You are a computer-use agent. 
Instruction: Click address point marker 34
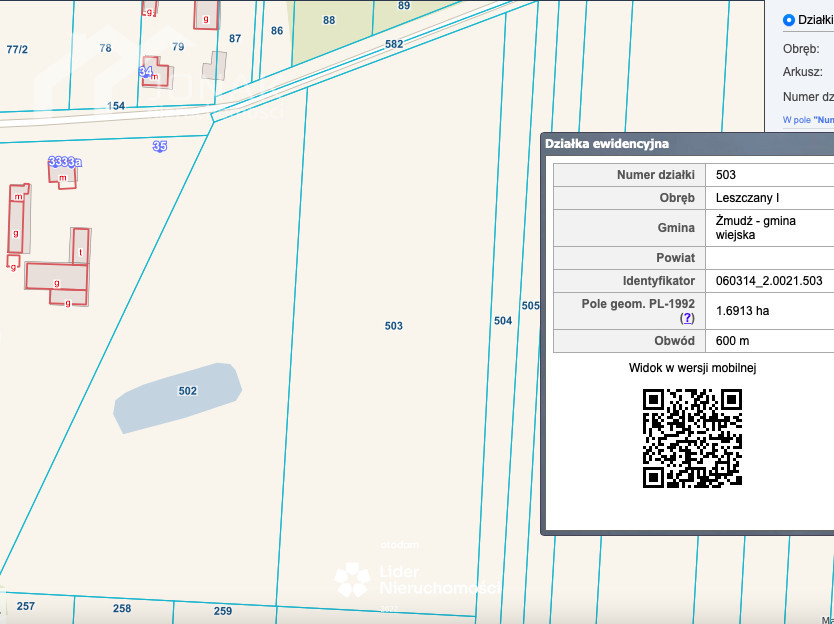(x=147, y=71)
